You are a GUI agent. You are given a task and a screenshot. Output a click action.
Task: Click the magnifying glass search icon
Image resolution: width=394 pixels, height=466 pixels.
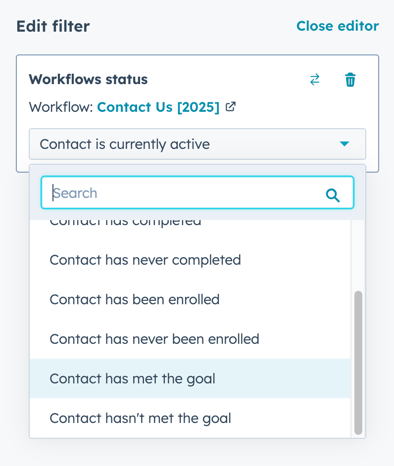(x=333, y=195)
